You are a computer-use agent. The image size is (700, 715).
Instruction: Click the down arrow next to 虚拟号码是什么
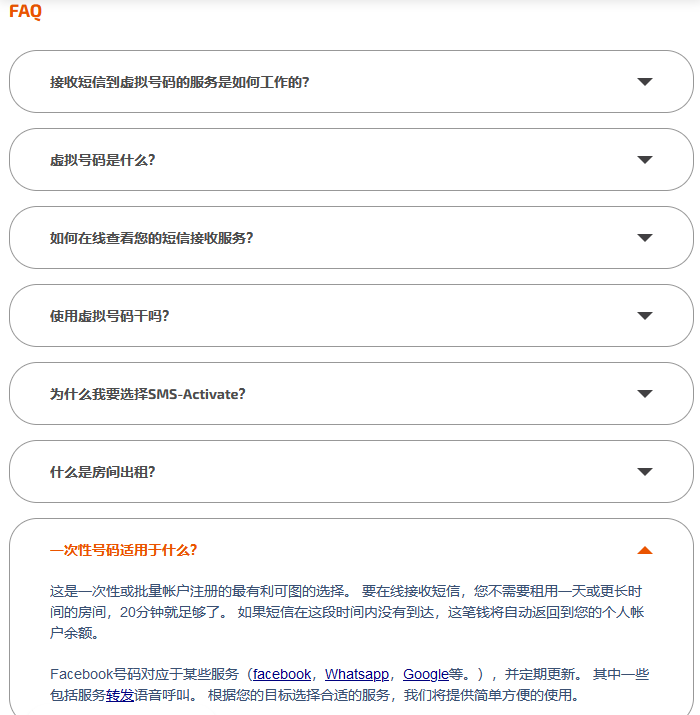click(x=645, y=160)
